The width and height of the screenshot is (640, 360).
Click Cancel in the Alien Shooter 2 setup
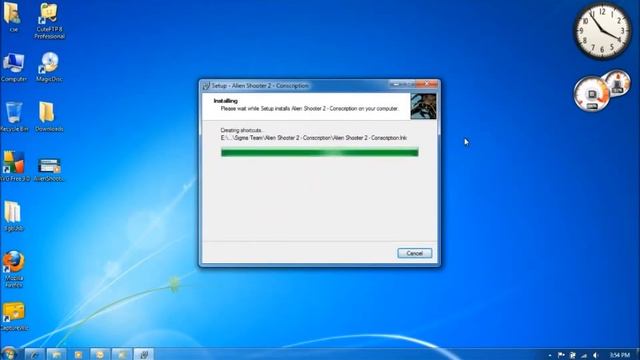click(x=414, y=253)
